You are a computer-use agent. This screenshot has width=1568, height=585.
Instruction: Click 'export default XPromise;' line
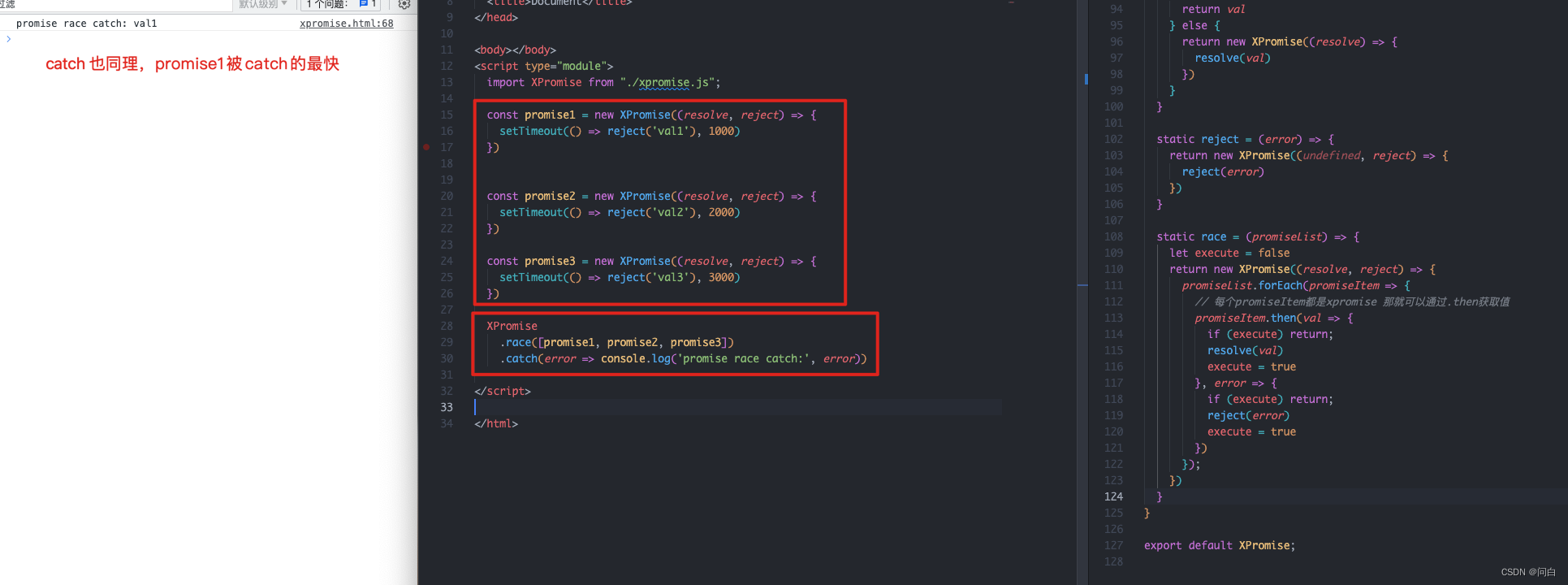[1220, 545]
